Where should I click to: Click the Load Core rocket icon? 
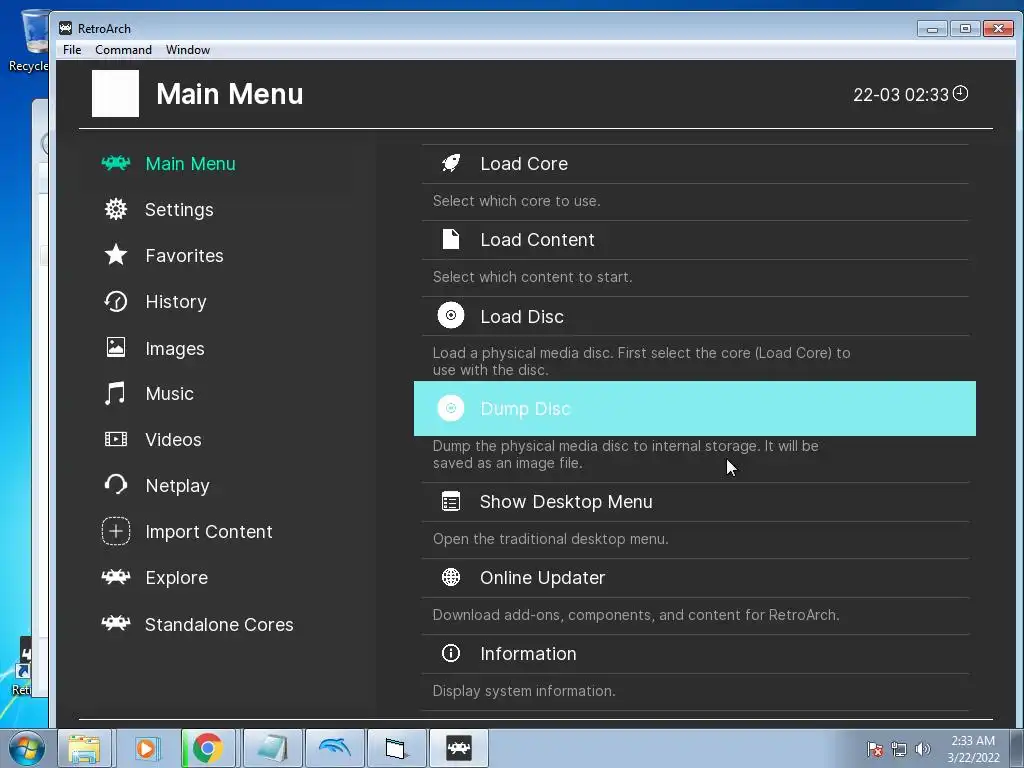451,163
